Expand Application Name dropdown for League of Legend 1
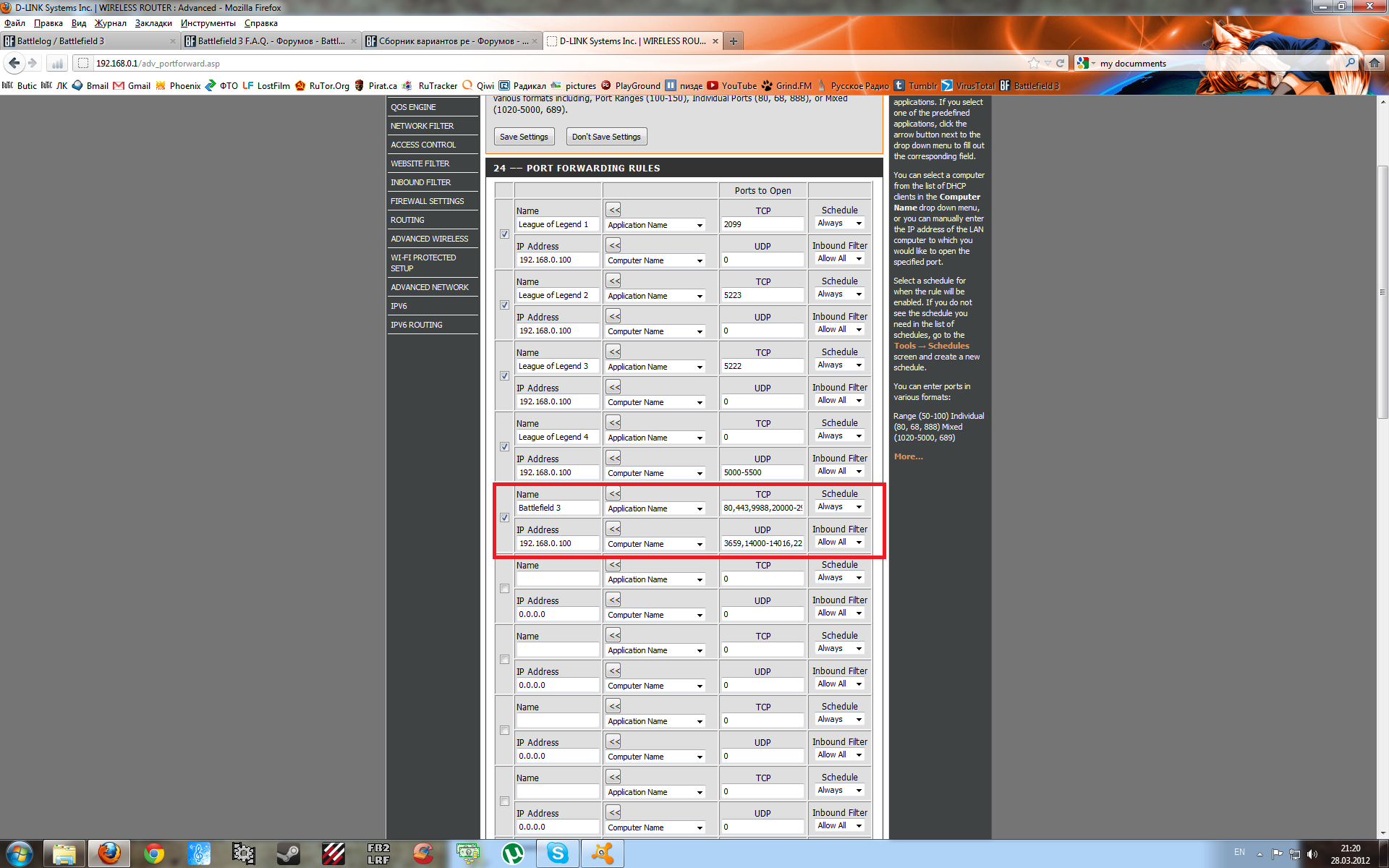This screenshot has width=1389, height=868. click(x=655, y=225)
